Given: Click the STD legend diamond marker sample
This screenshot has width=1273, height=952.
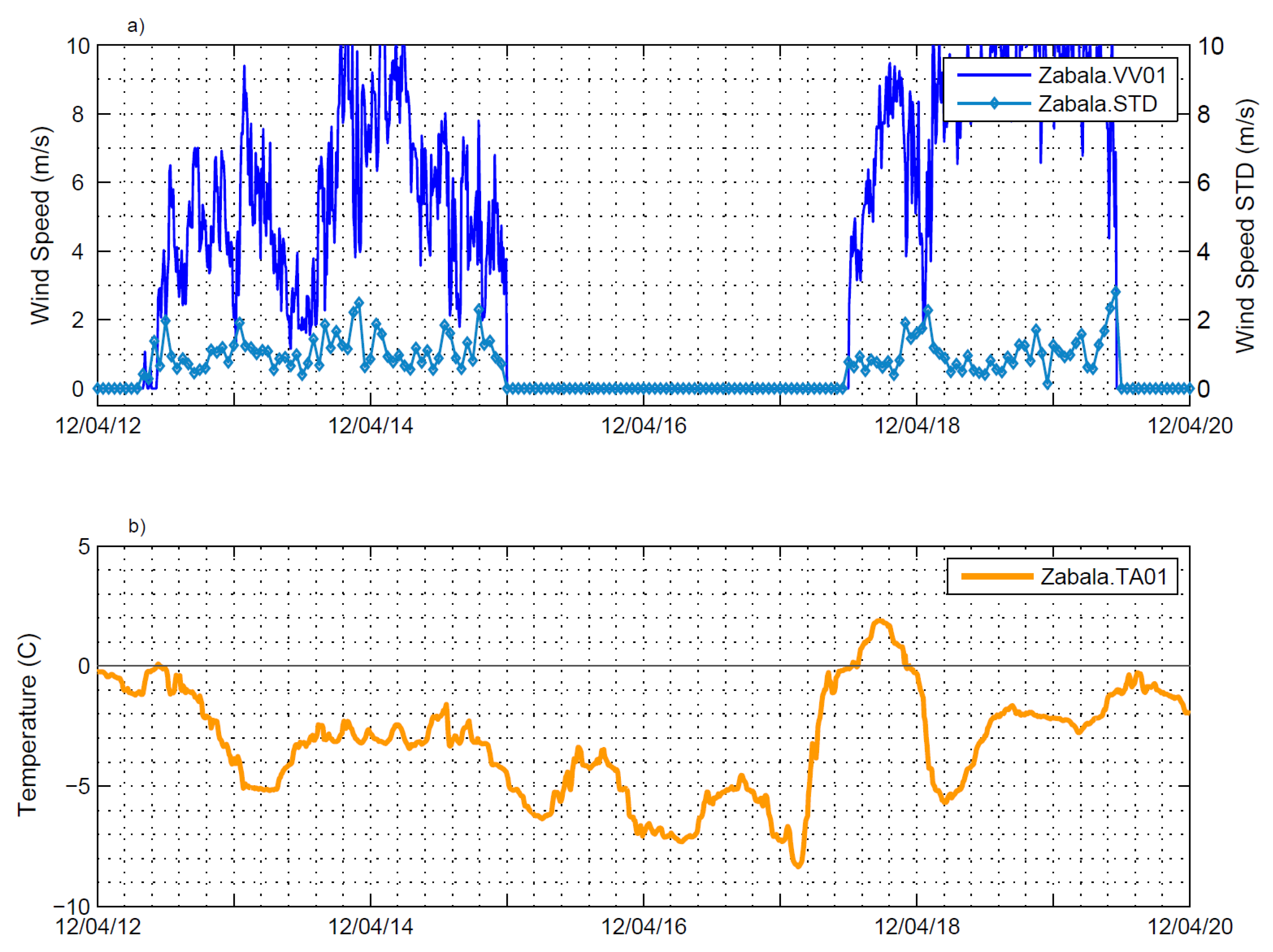Looking at the screenshot, I should [994, 104].
